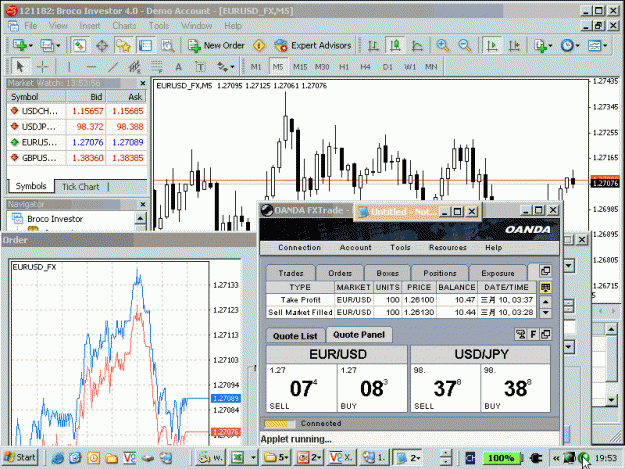This screenshot has width=625, height=469.
Task: Open Expert Advisors from toolbar
Action: [x=313, y=45]
